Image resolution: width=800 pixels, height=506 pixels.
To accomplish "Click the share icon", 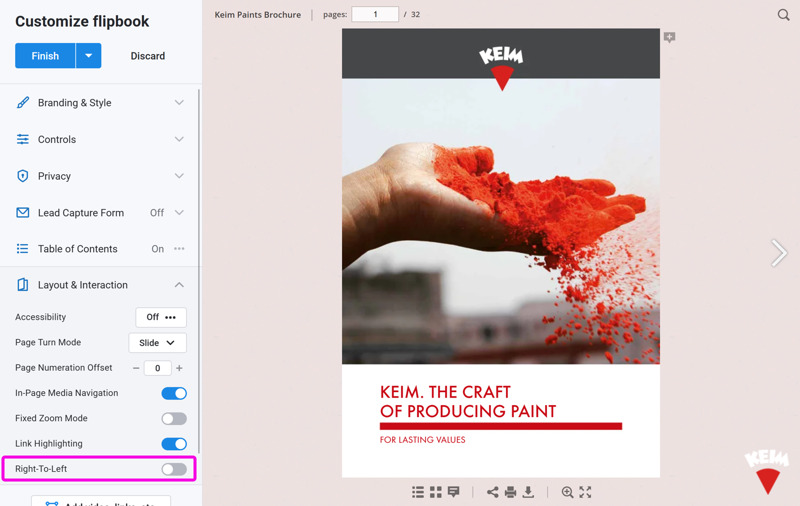I will tap(492, 492).
